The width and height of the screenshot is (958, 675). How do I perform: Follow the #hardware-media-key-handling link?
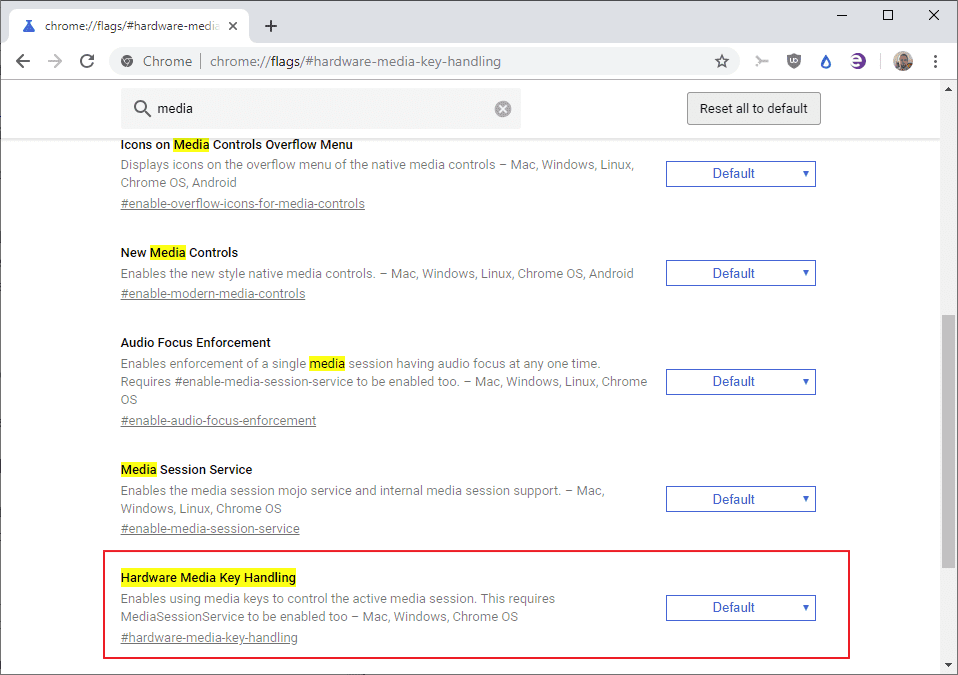click(x=208, y=637)
